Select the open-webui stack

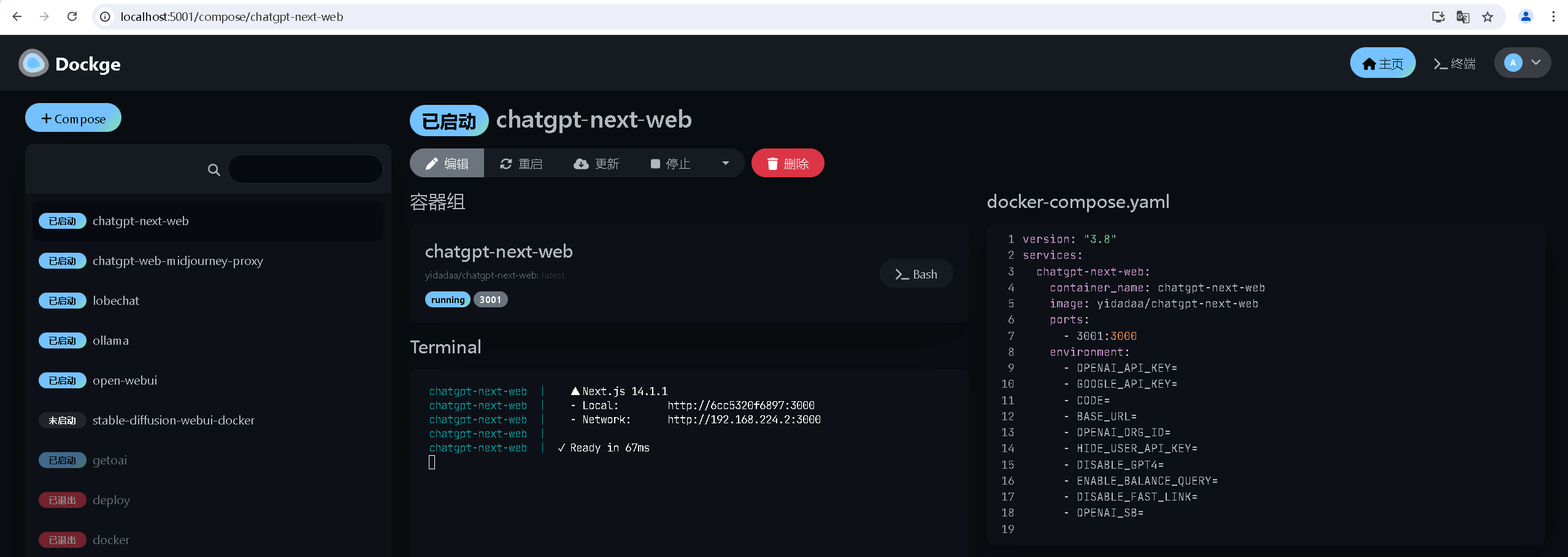click(x=208, y=380)
